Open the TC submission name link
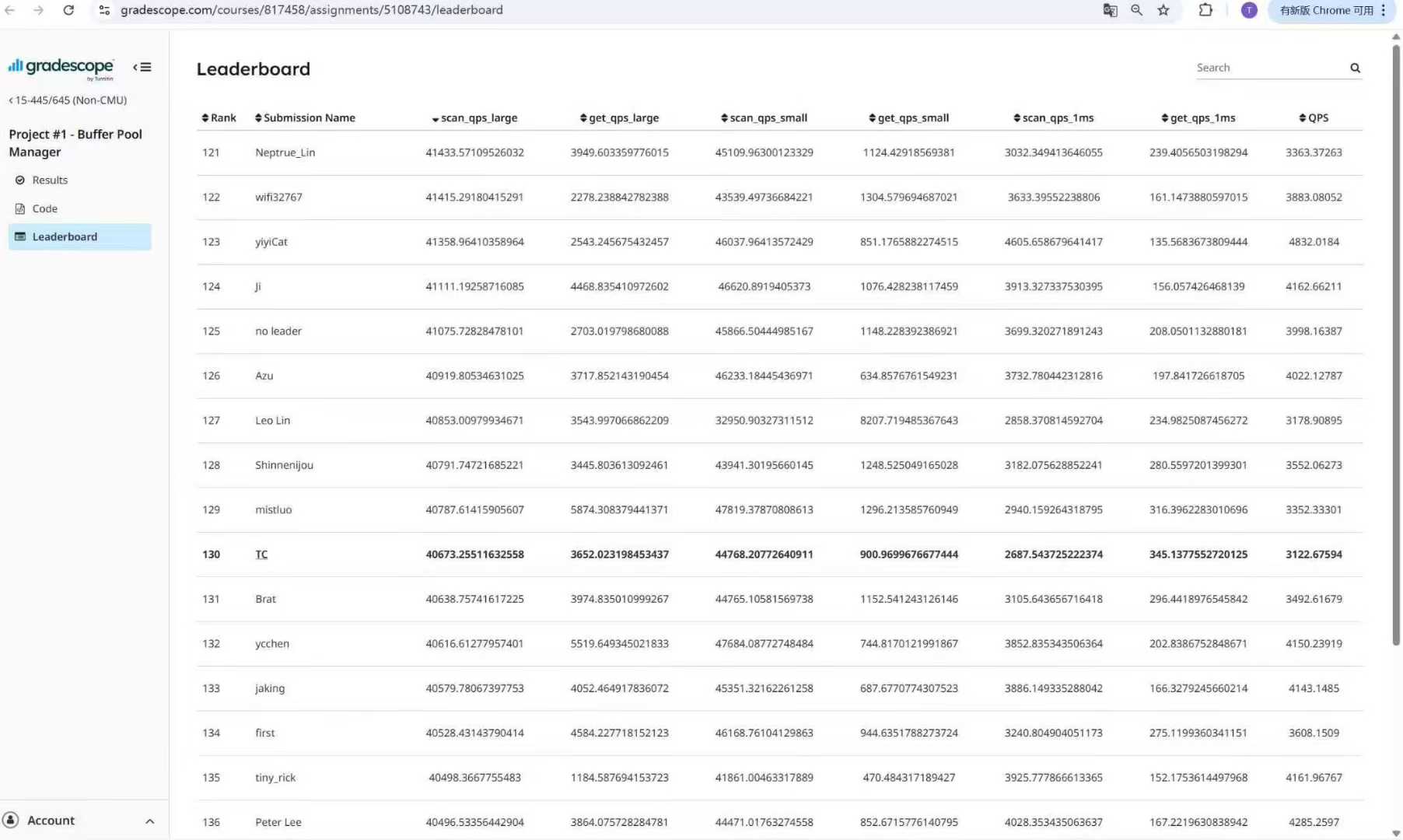This screenshot has width=1403, height=840. [x=261, y=555]
